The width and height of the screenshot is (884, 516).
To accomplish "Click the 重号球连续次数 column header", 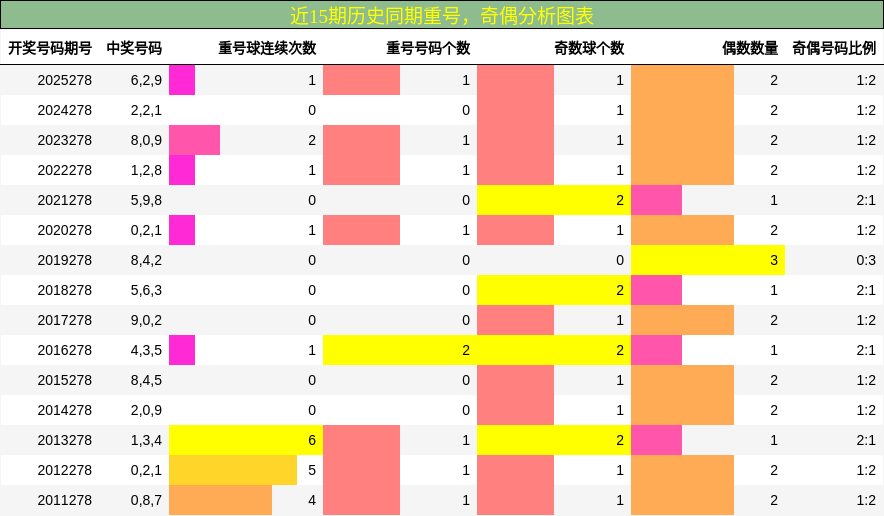I will pos(267,48).
